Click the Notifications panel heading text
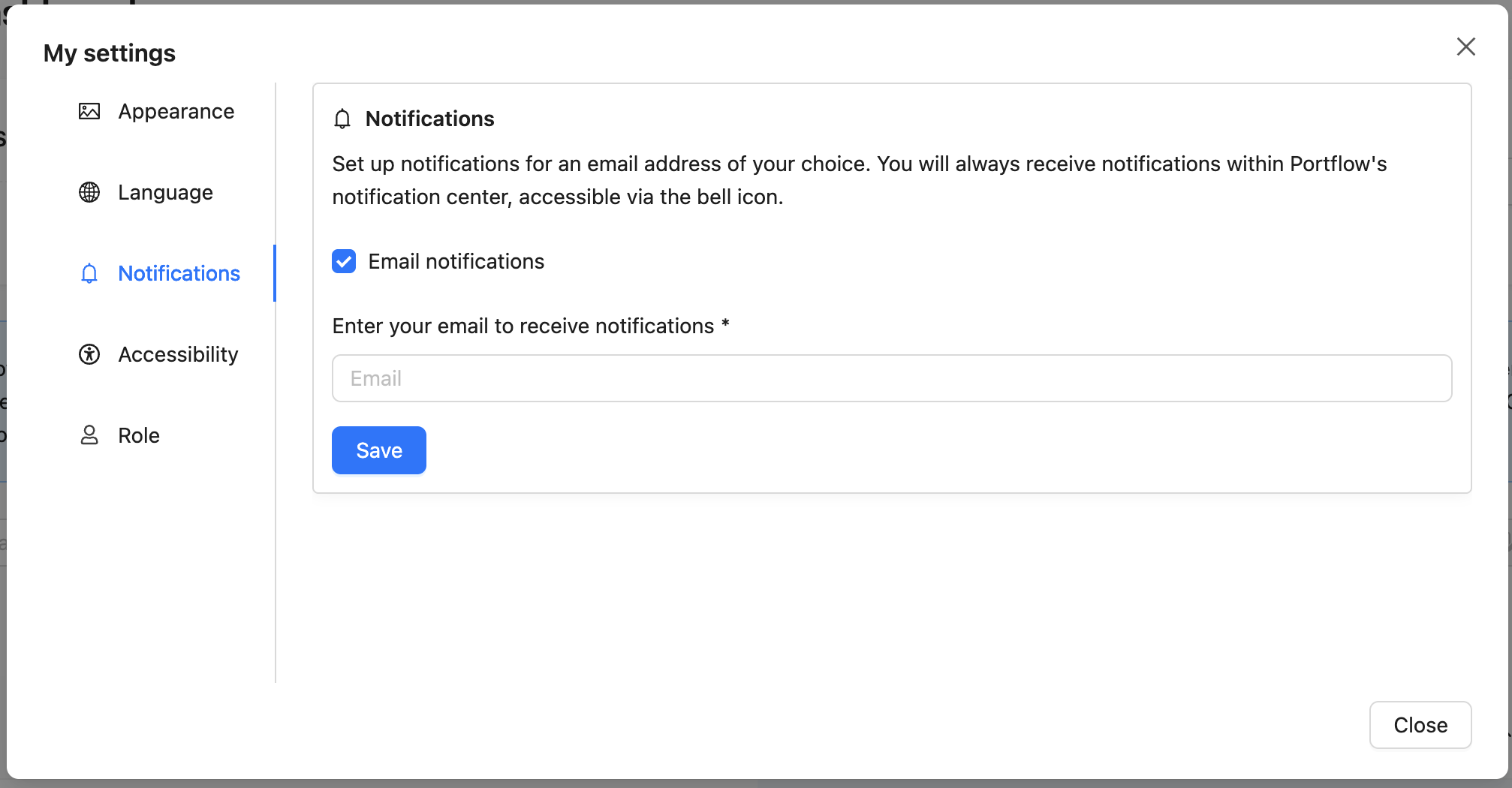Screen dimensions: 1512x788 pos(429,119)
